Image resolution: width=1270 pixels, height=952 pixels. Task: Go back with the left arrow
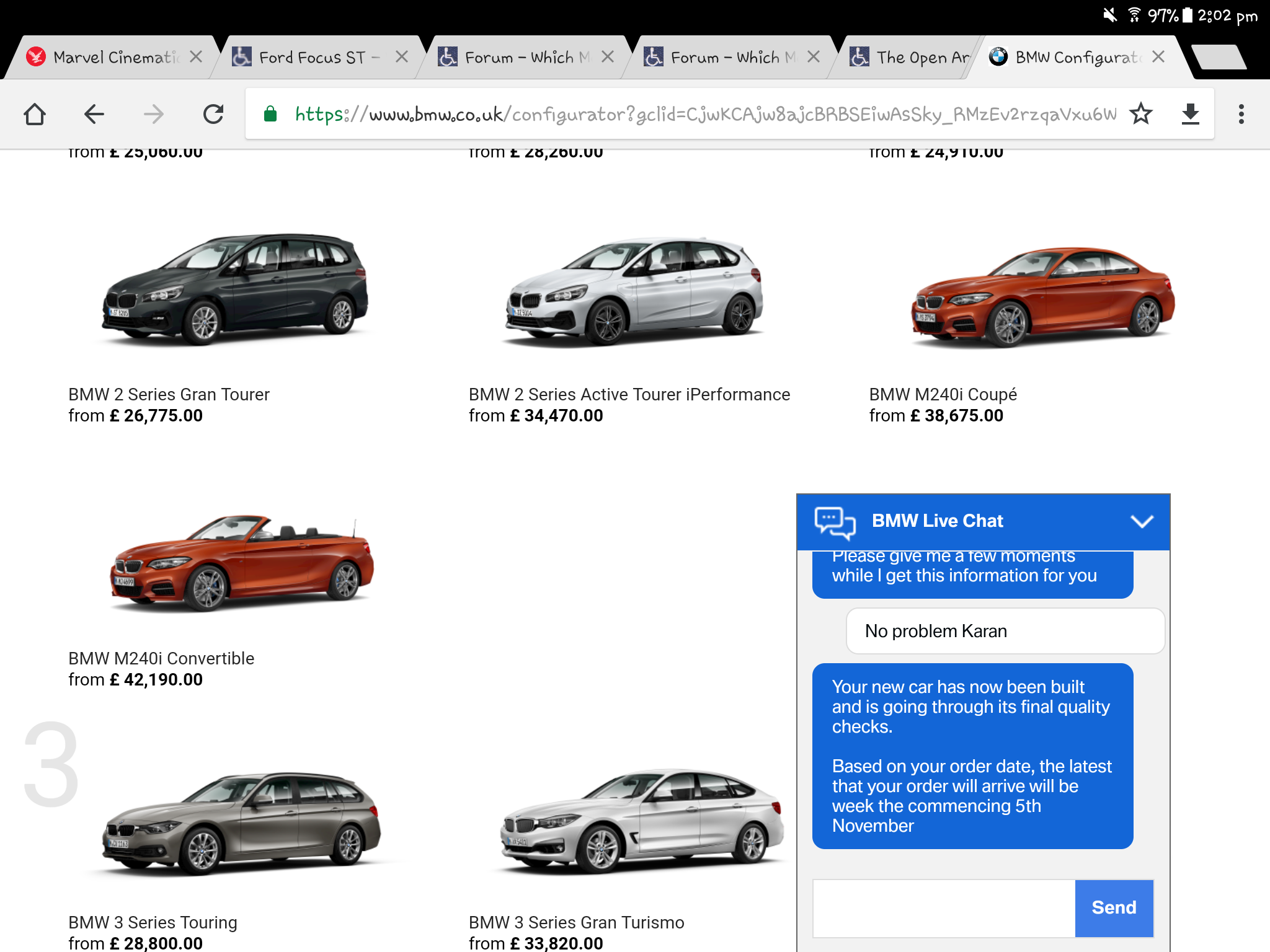(94, 114)
